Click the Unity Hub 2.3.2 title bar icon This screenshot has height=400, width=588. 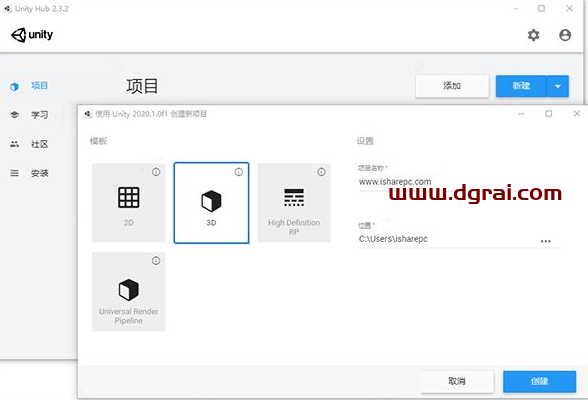click(8, 9)
